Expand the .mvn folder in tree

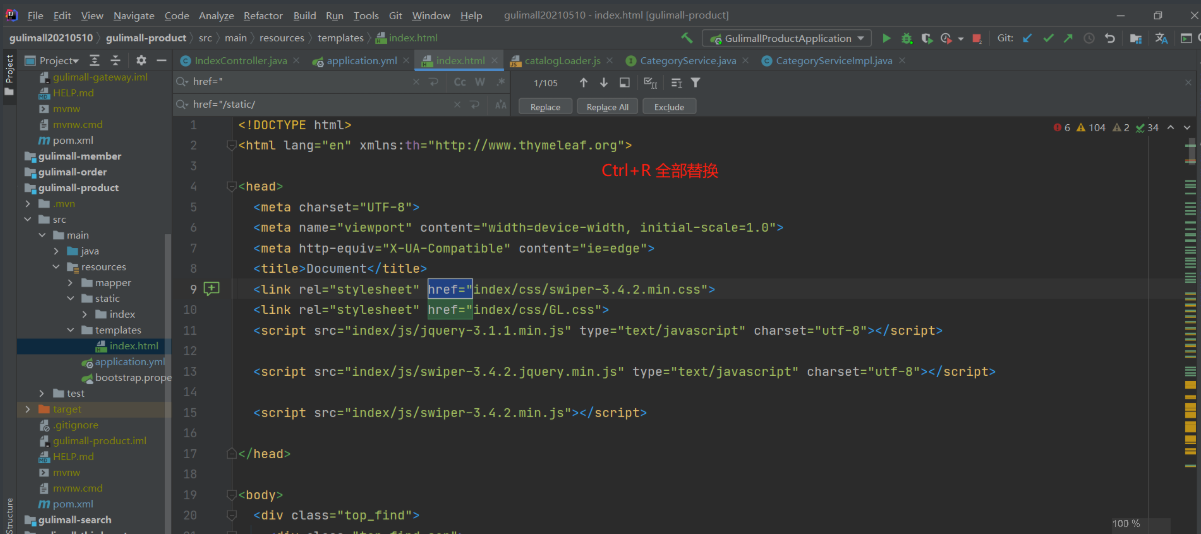28,204
